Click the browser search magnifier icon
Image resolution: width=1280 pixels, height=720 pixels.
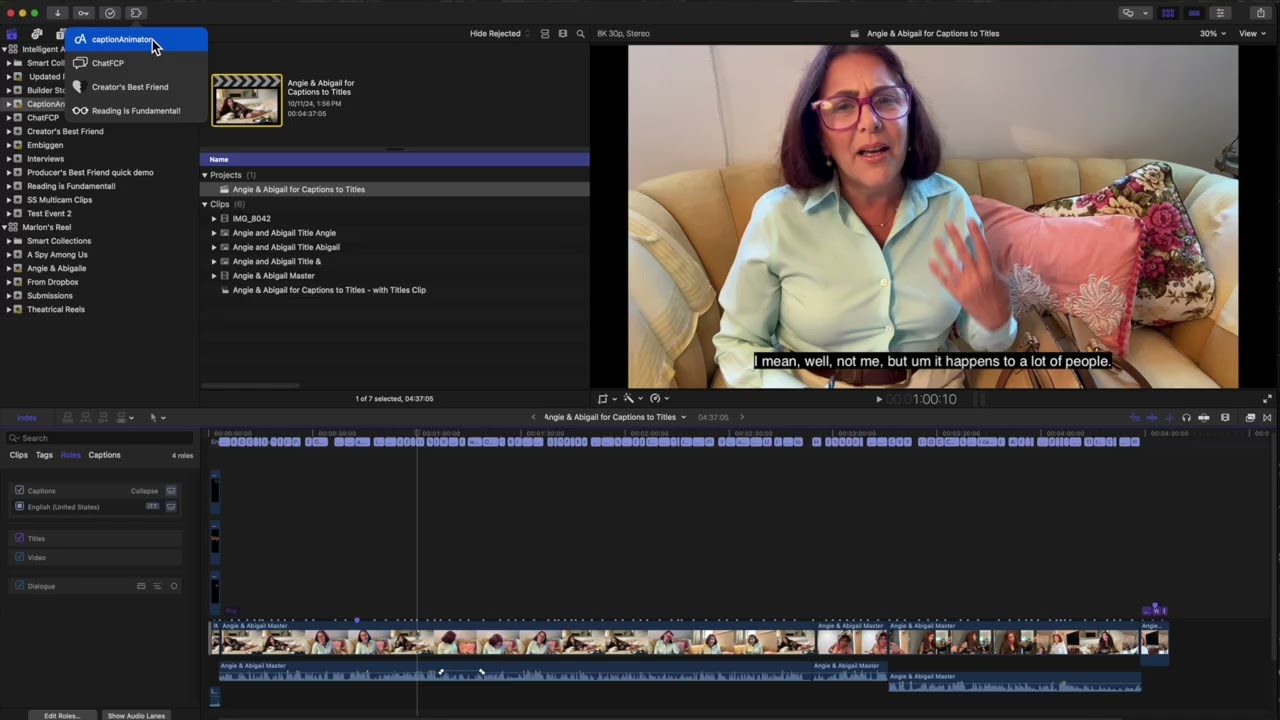(x=580, y=34)
